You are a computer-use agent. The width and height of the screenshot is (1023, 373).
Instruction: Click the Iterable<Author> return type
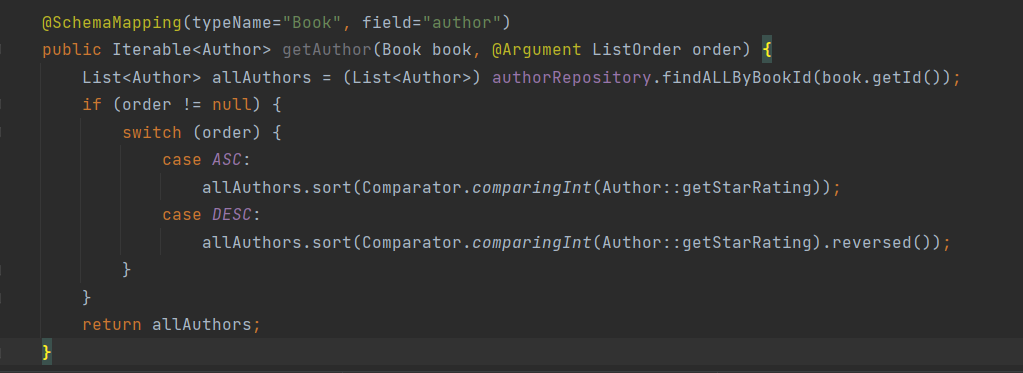coord(192,50)
